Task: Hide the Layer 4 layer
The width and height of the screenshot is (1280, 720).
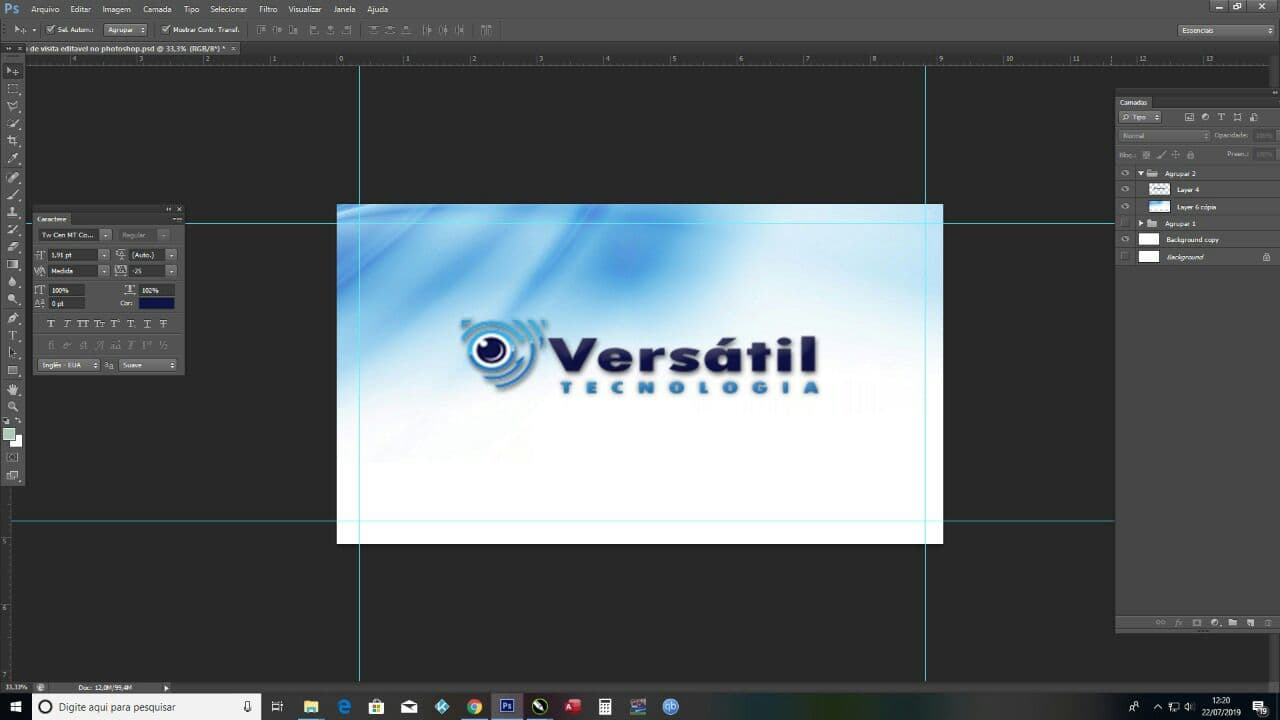Action: click(1125, 189)
